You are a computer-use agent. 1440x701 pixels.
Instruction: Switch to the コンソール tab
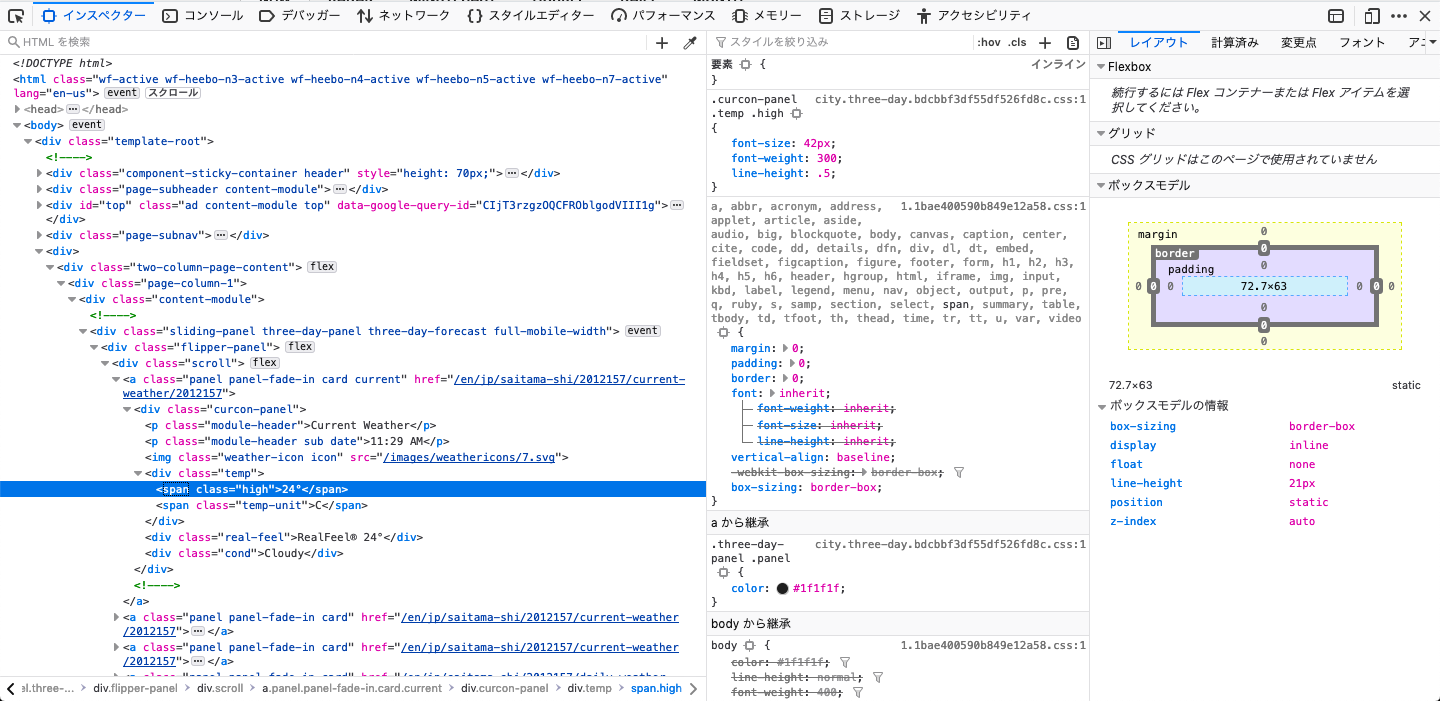[202, 16]
